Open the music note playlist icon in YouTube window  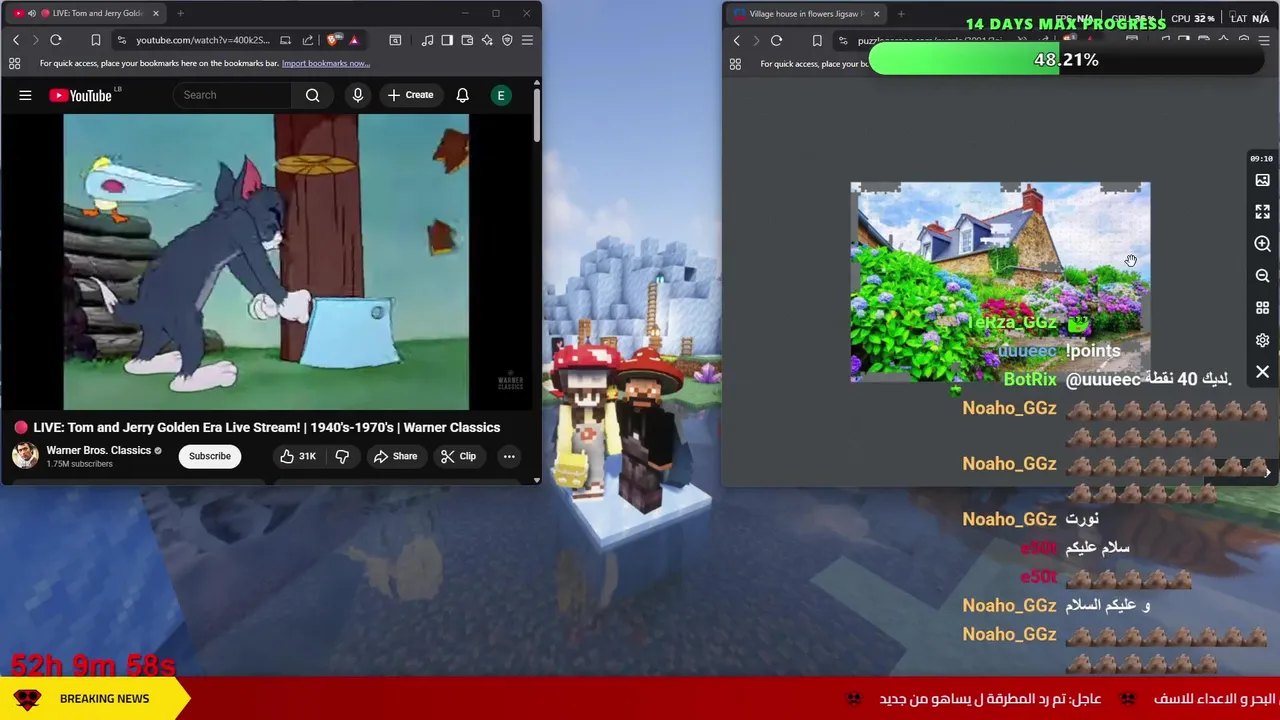[x=428, y=40]
